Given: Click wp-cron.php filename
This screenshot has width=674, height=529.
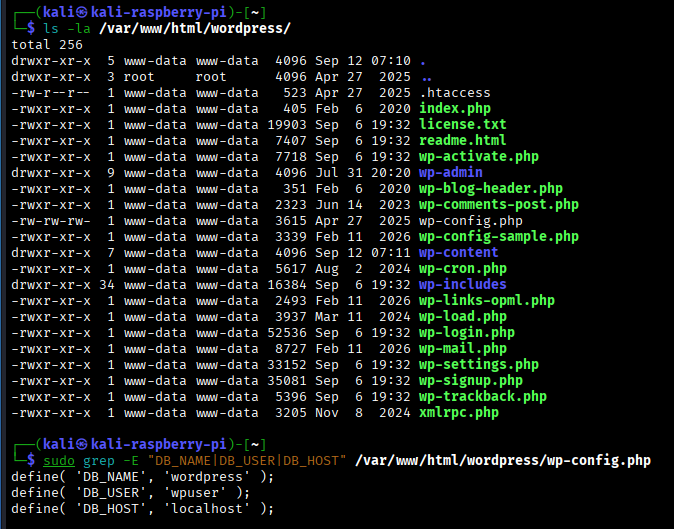Looking at the screenshot, I should 463,269.
